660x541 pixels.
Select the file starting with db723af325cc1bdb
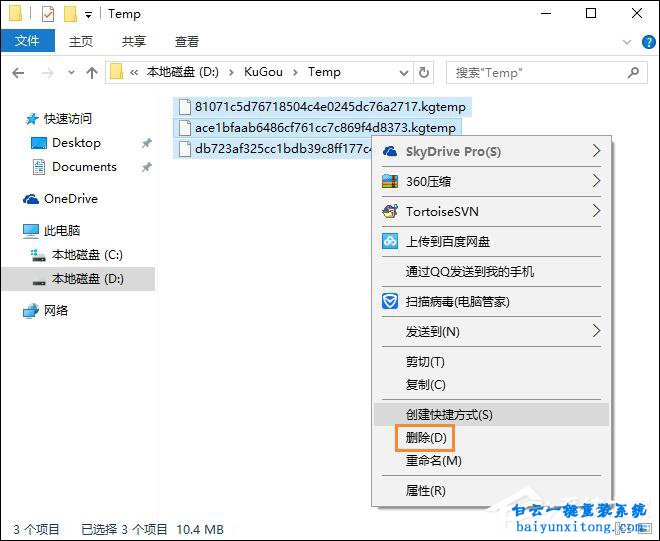click(x=273, y=149)
